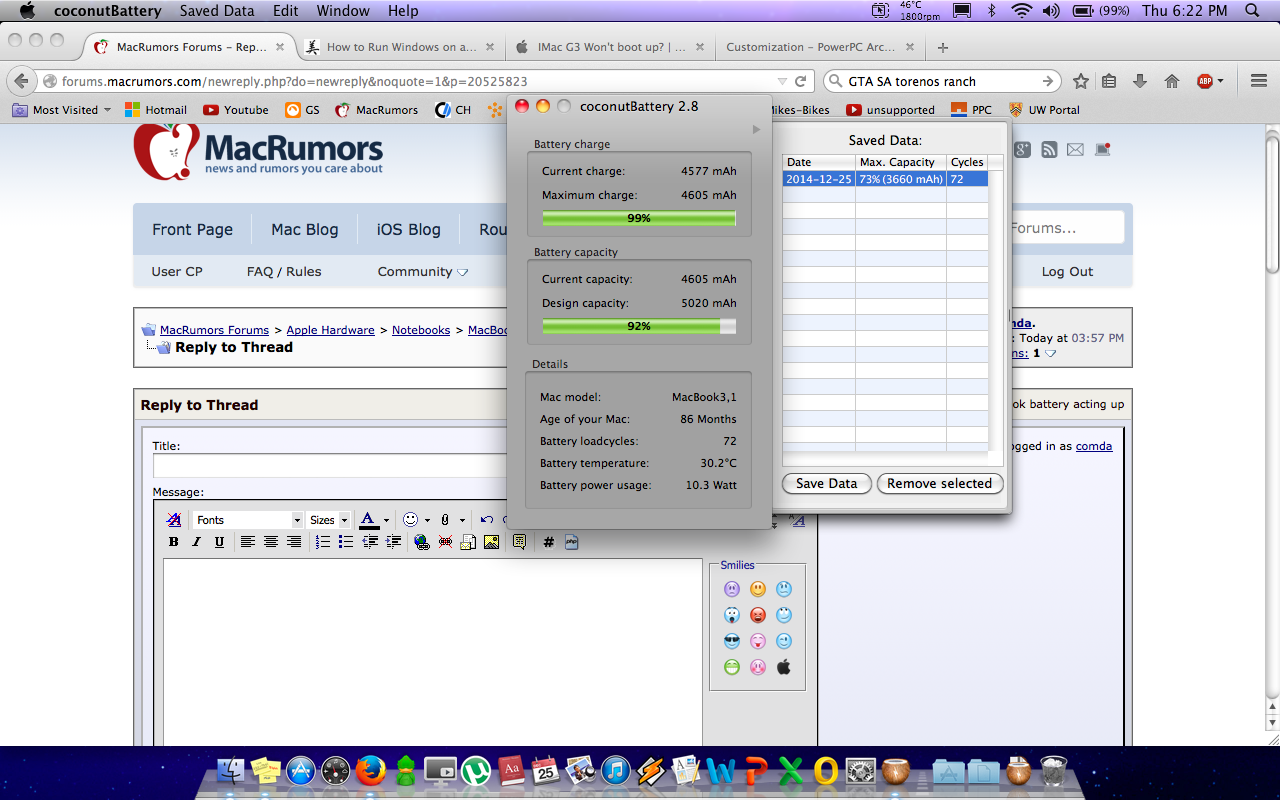Open the Help menu
The height and width of the screenshot is (800, 1280).
click(x=403, y=11)
